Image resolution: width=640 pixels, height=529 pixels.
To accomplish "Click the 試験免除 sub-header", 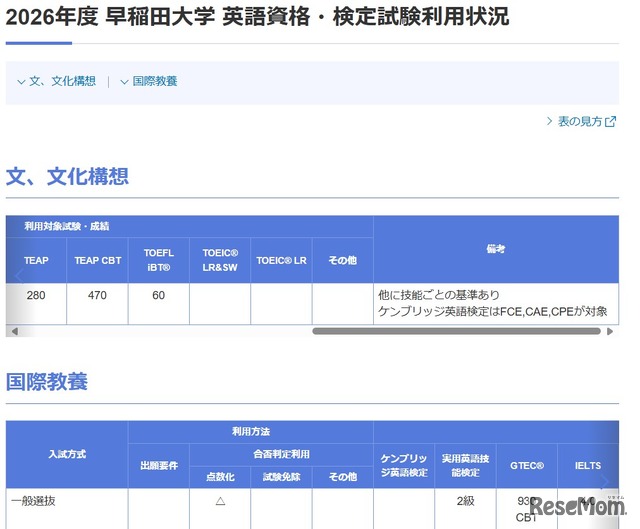I will click(281, 477).
